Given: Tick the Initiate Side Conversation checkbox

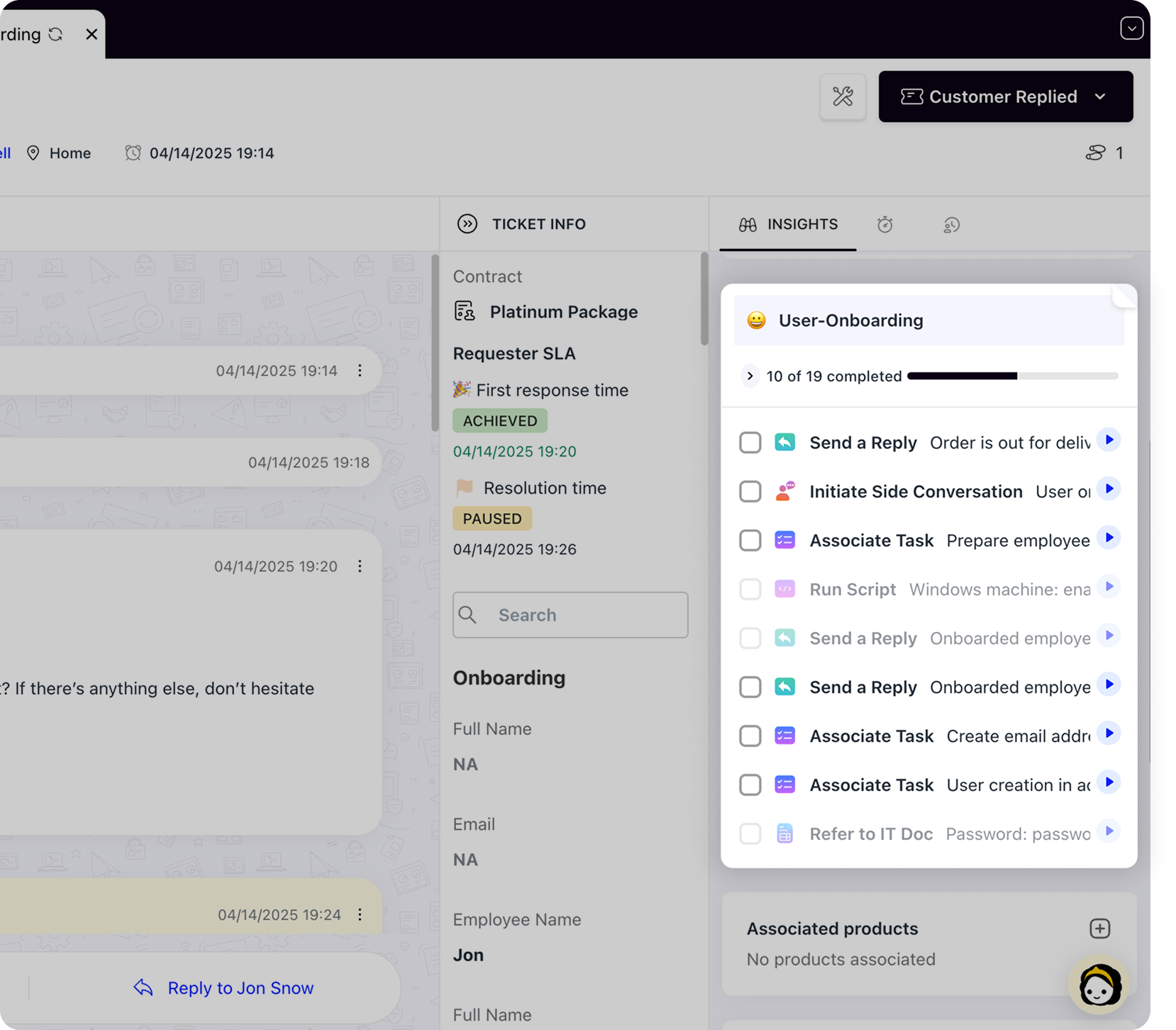Looking at the screenshot, I should pos(750,492).
